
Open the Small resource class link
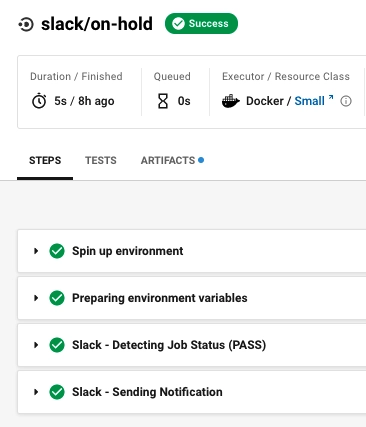click(309, 101)
